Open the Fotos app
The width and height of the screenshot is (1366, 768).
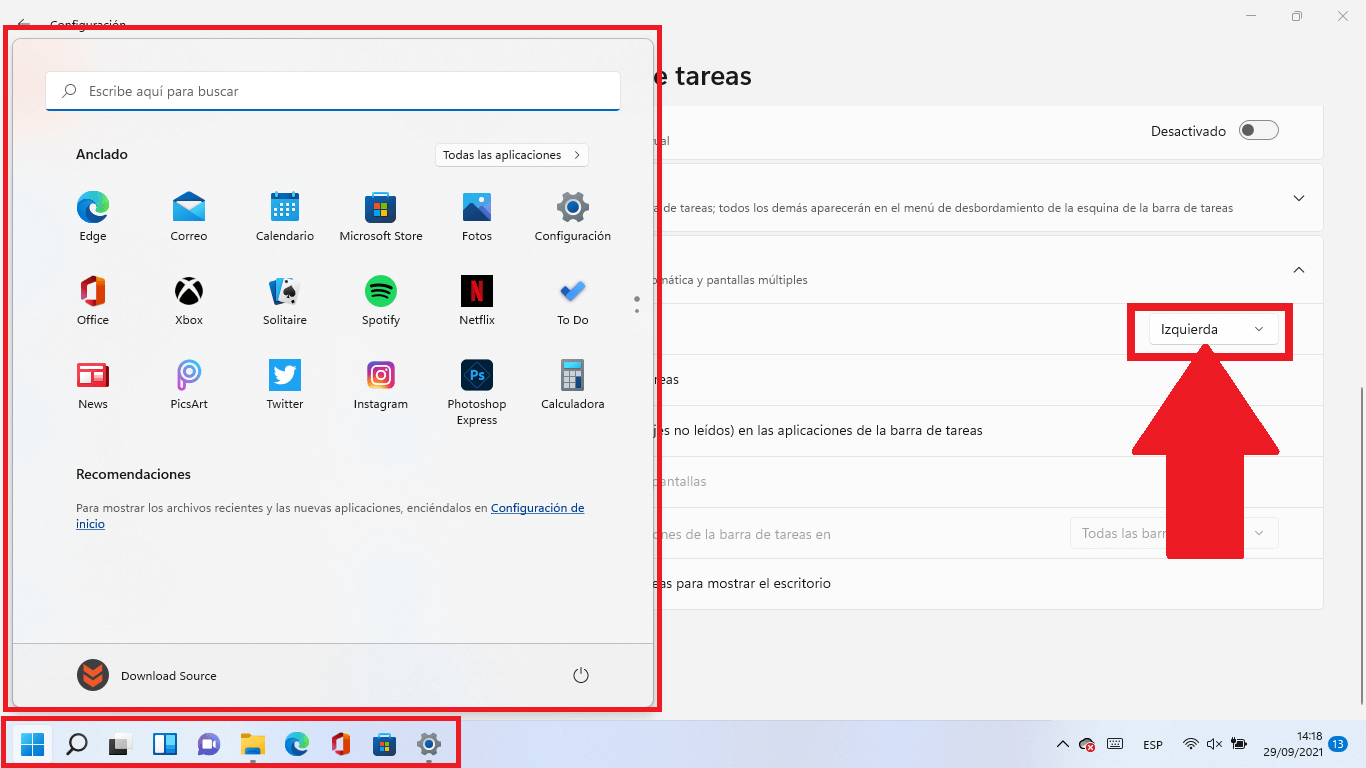tap(477, 217)
